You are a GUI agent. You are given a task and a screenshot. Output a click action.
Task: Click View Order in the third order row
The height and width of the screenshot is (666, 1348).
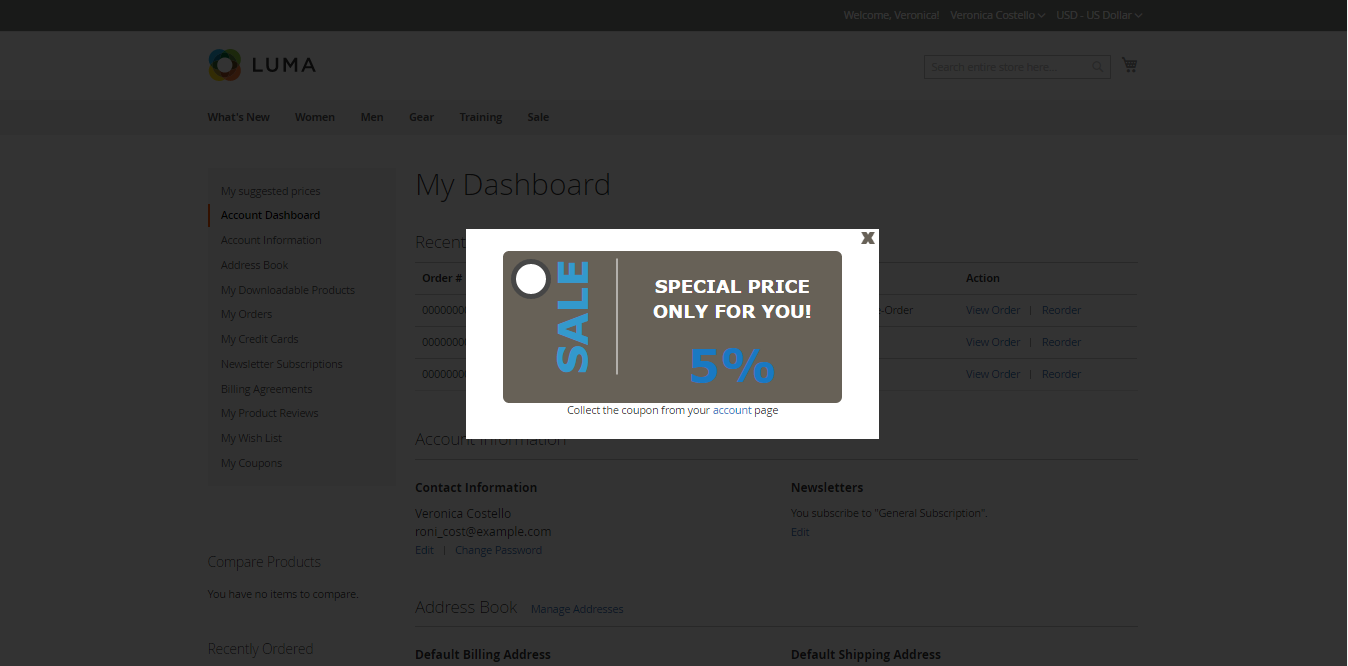993,374
